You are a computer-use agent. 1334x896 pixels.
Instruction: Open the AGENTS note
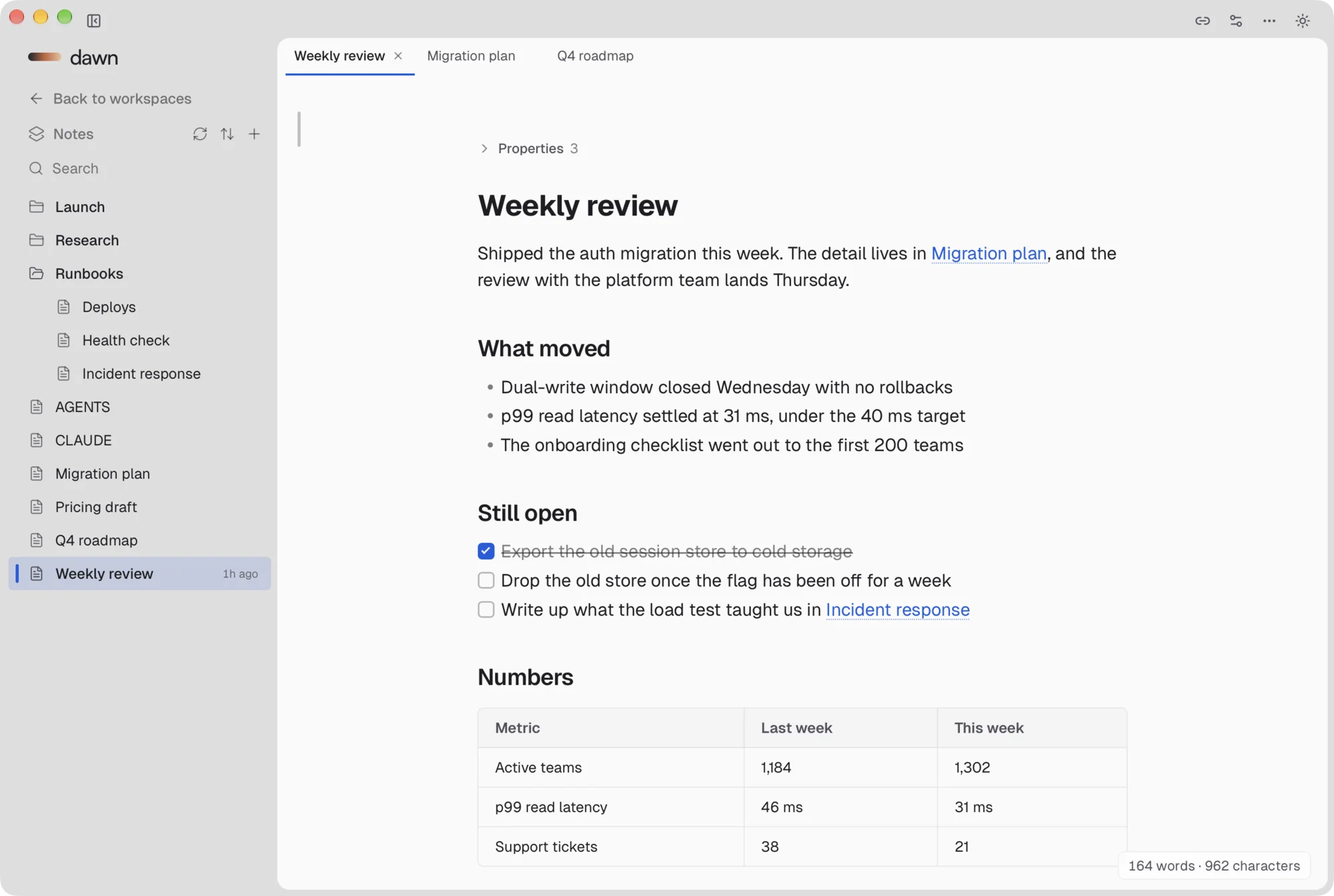139,407
